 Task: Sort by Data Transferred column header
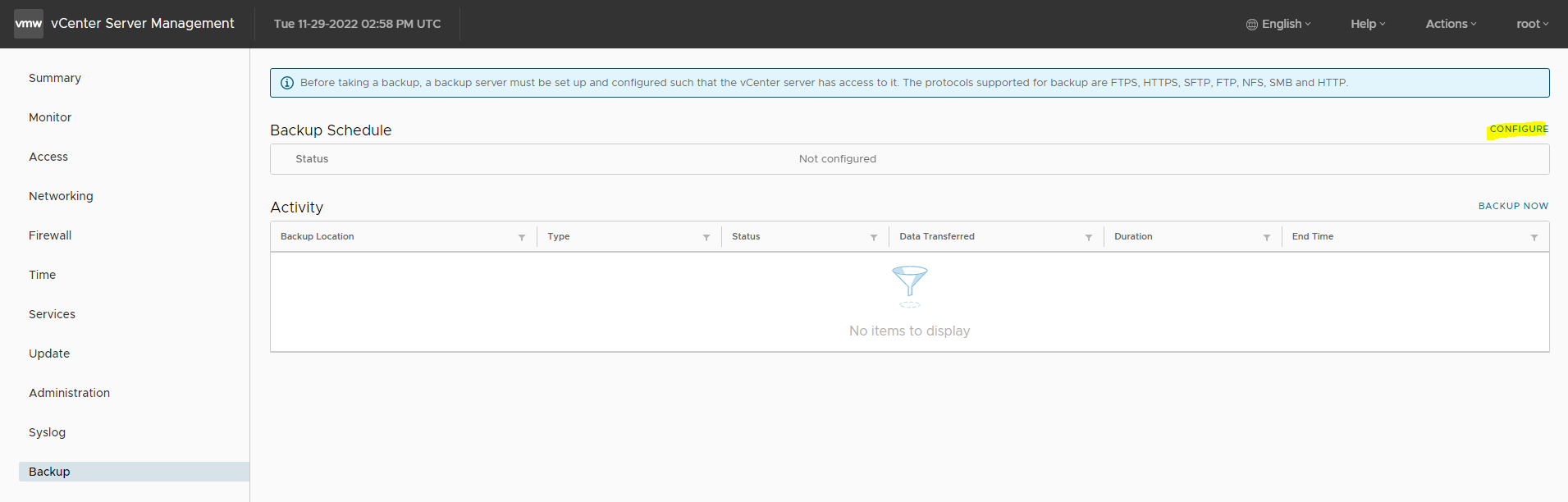point(937,236)
